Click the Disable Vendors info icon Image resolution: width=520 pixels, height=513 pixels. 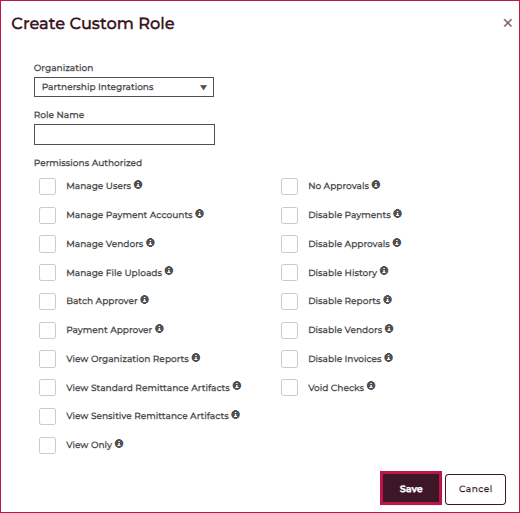pyautogui.click(x=389, y=328)
